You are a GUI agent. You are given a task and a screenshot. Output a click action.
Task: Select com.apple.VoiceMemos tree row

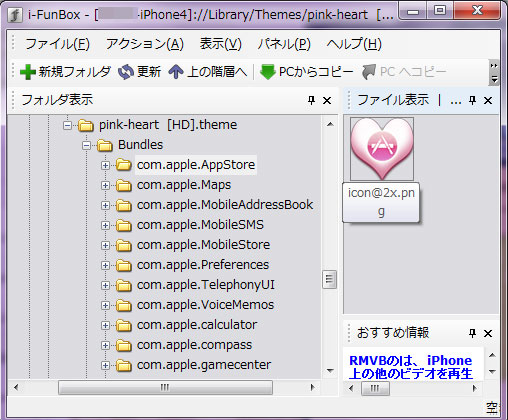pos(205,305)
